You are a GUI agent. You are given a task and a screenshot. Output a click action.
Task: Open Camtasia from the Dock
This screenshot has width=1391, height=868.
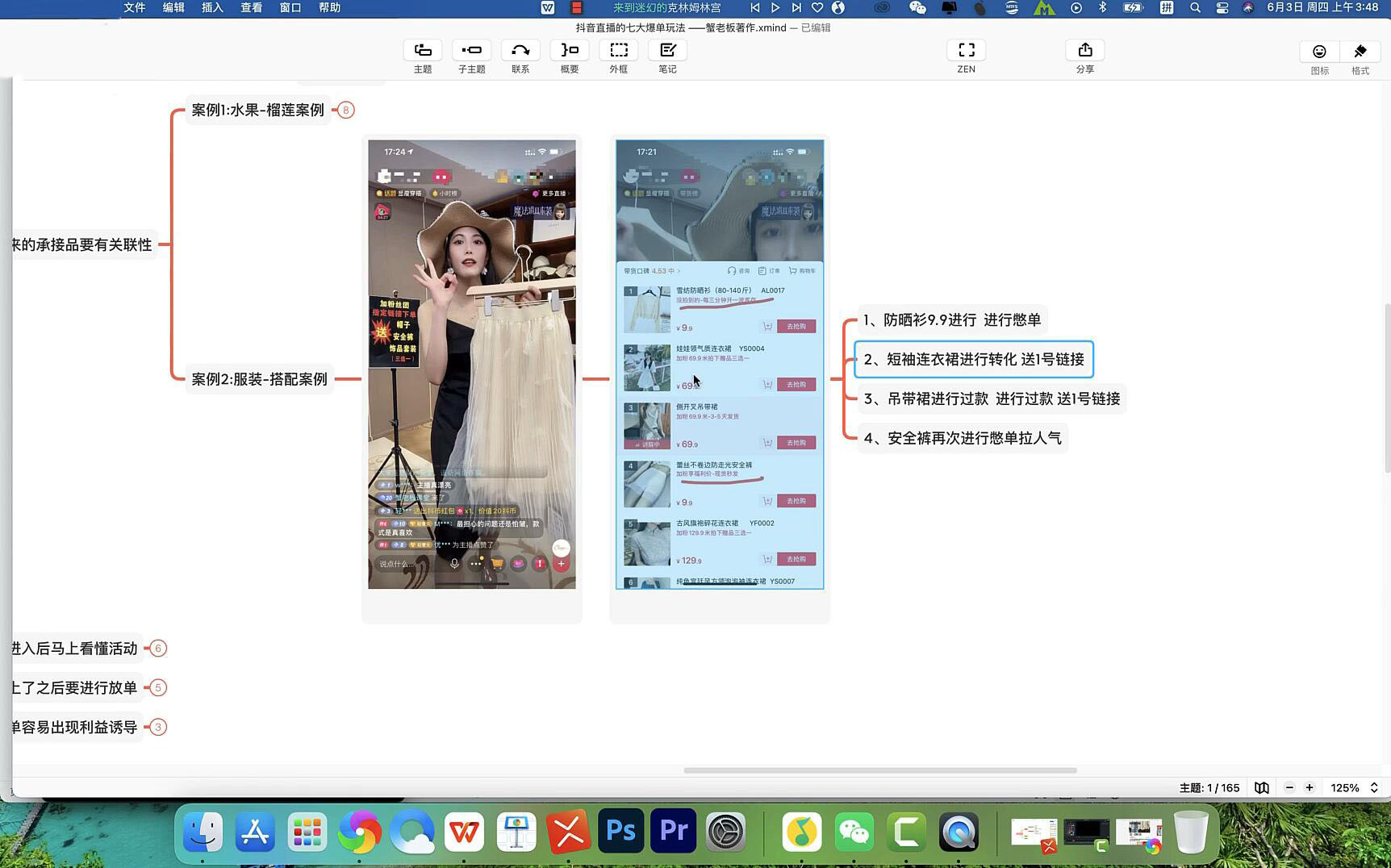907,832
